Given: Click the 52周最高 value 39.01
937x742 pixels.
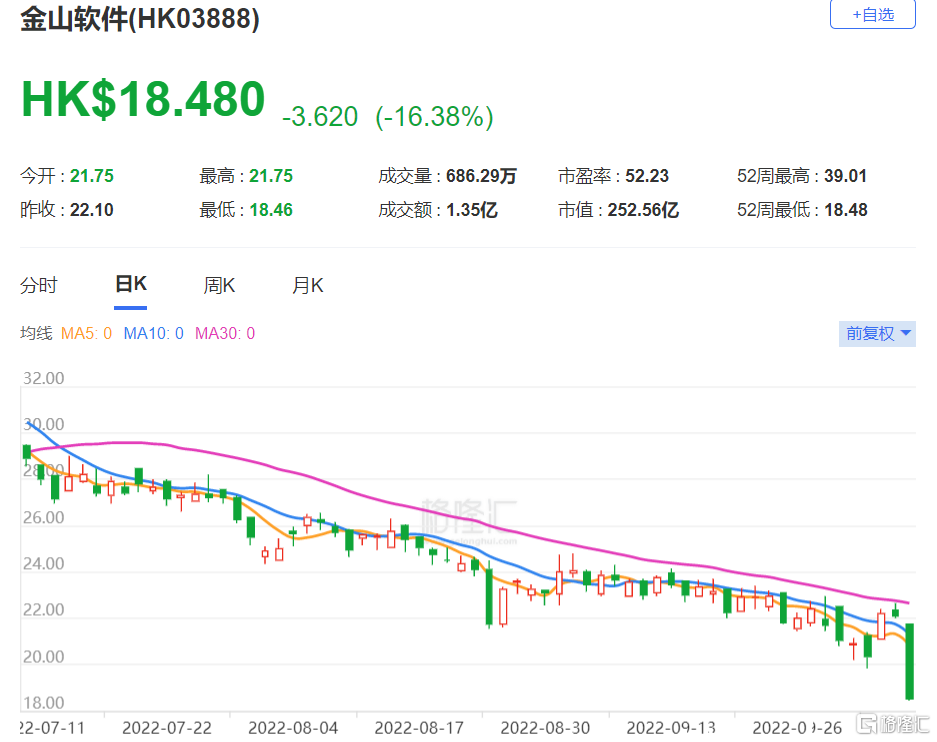Looking at the screenshot, I should pyautogui.click(x=846, y=176).
